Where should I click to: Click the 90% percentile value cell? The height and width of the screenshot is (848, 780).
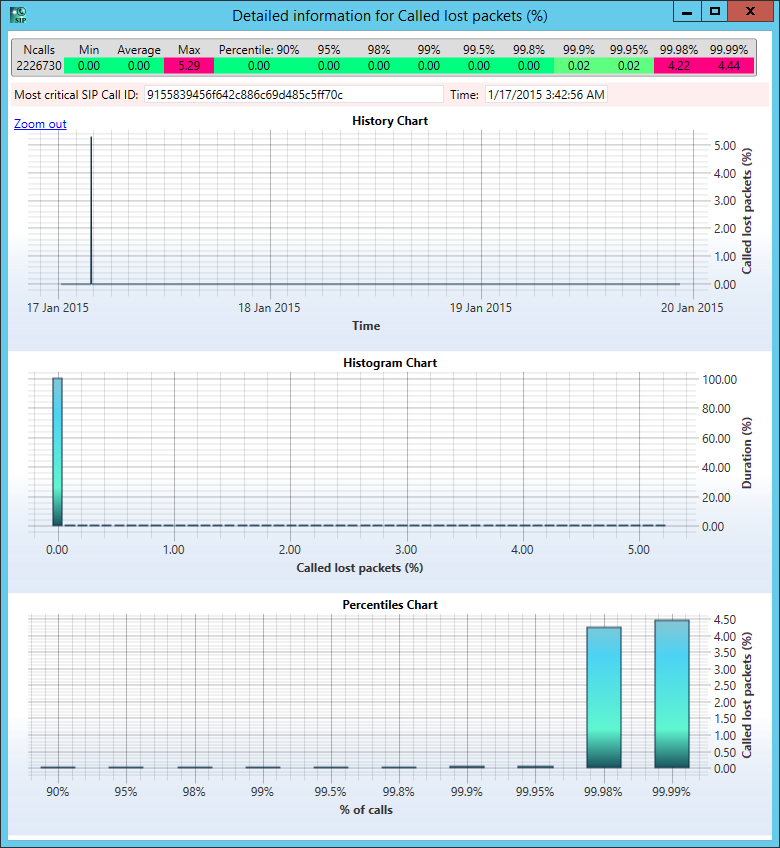pyautogui.click(x=259, y=66)
